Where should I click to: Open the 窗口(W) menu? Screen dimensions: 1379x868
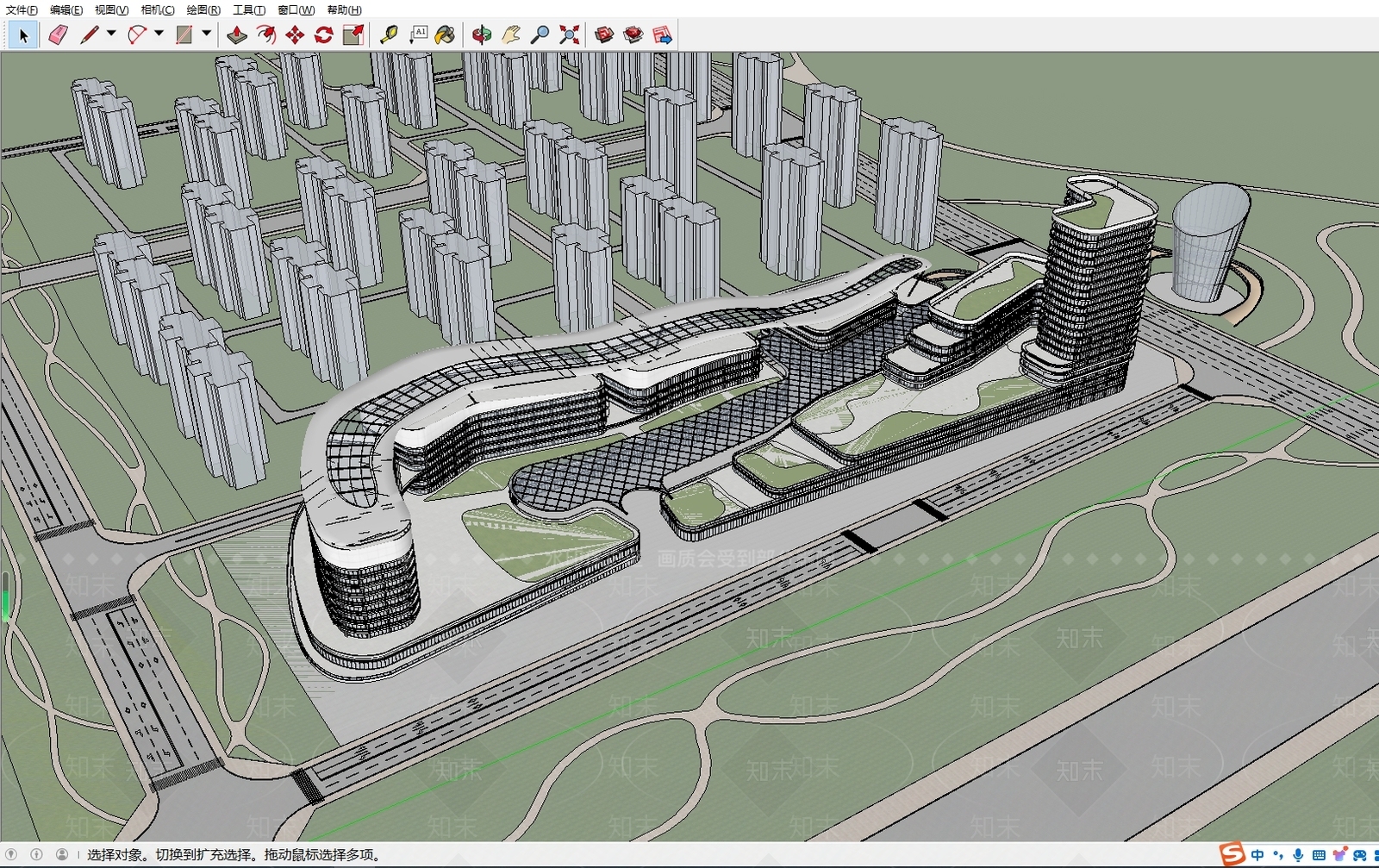pyautogui.click(x=296, y=9)
